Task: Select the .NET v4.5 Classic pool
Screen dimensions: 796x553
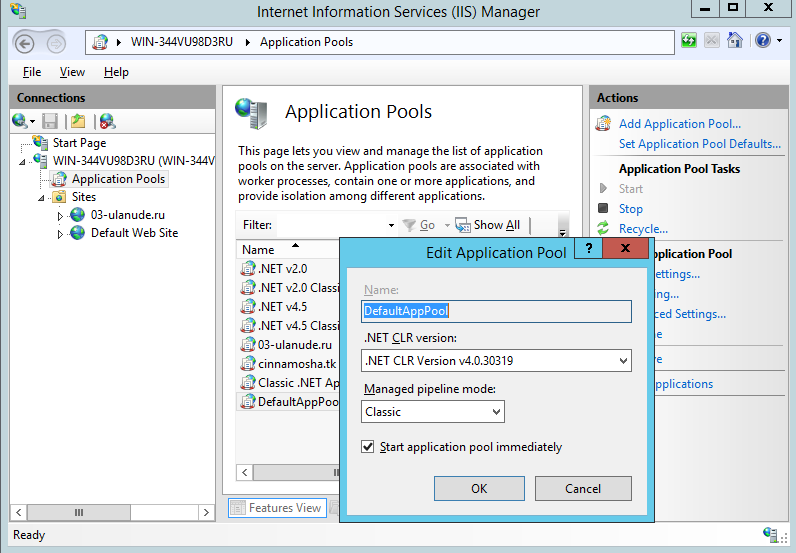Action: click(288, 326)
